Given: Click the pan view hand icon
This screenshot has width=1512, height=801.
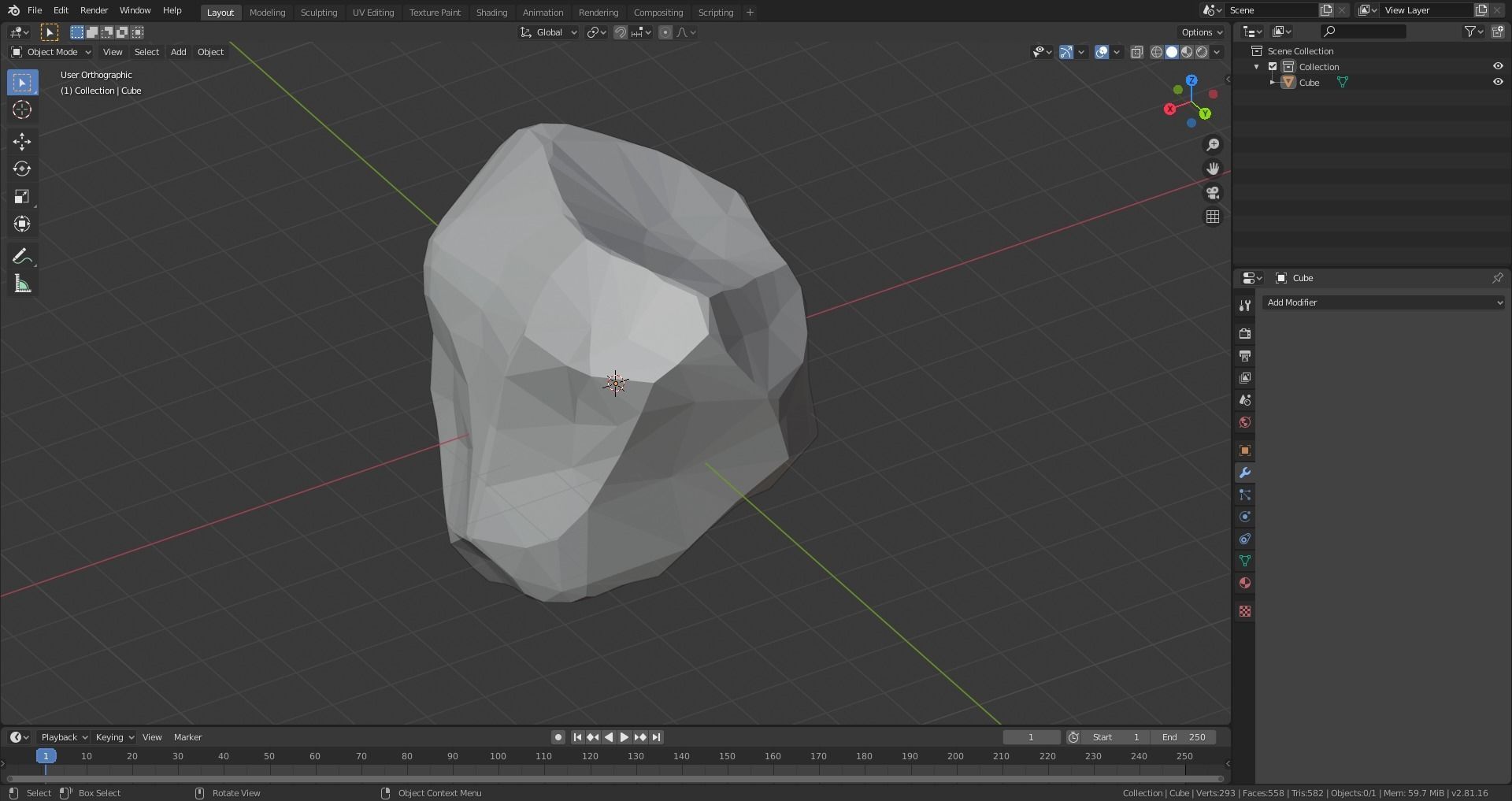Looking at the screenshot, I should pos(1213,169).
